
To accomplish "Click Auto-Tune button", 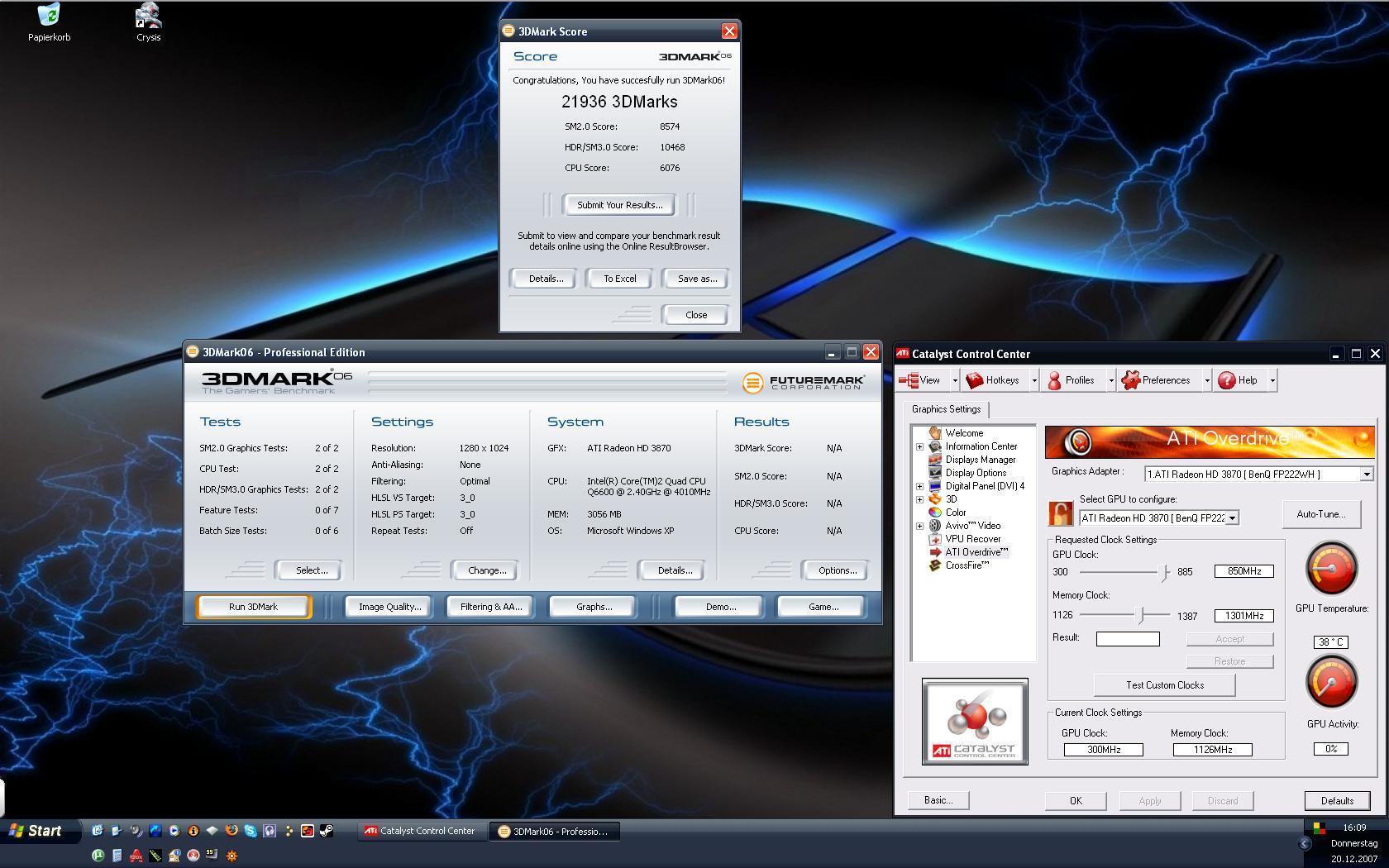I will pos(1320,514).
